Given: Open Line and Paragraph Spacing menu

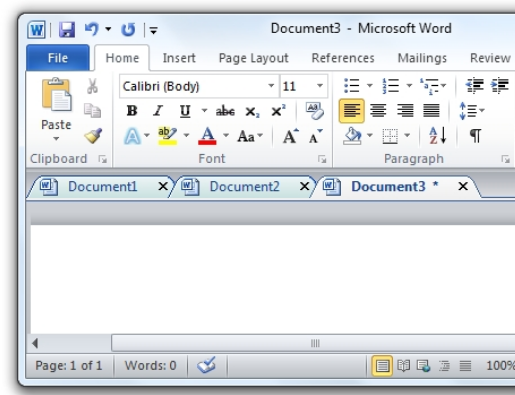Looking at the screenshot, I should pos(471,111).
